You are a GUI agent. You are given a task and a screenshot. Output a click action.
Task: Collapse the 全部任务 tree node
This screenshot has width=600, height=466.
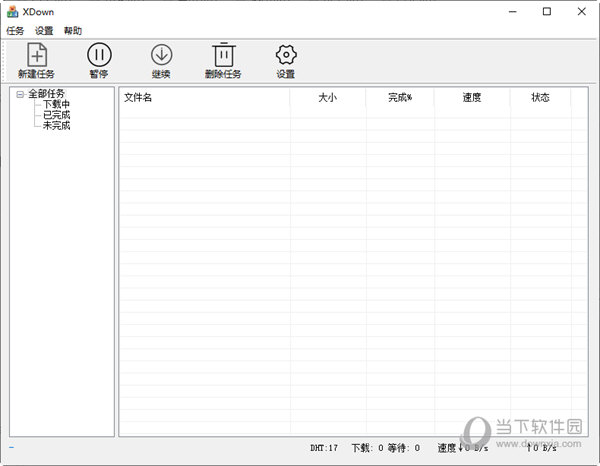[20, 94]
